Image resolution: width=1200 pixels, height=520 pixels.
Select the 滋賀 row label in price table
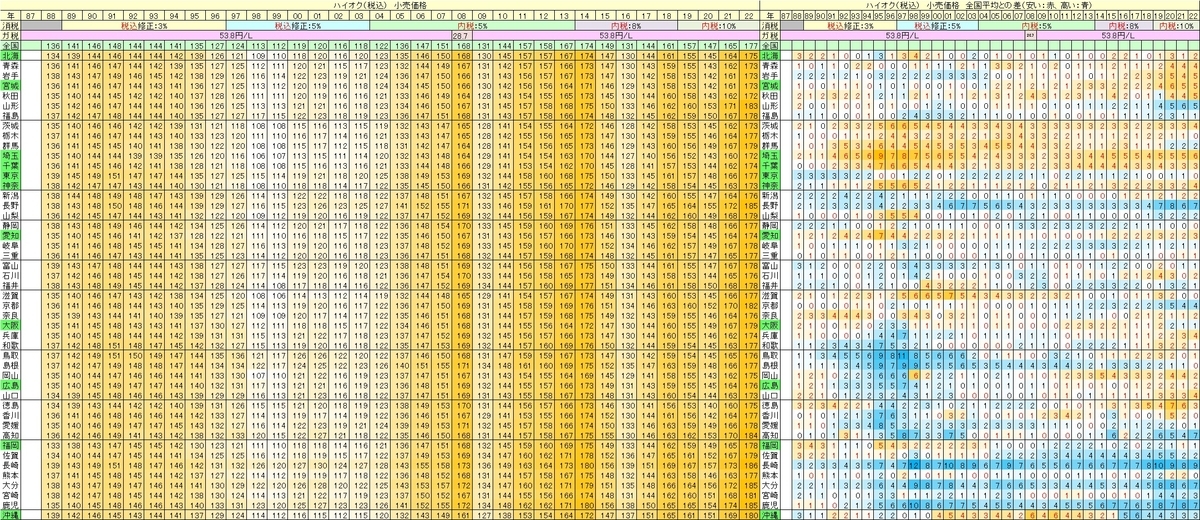pos(12,297)
